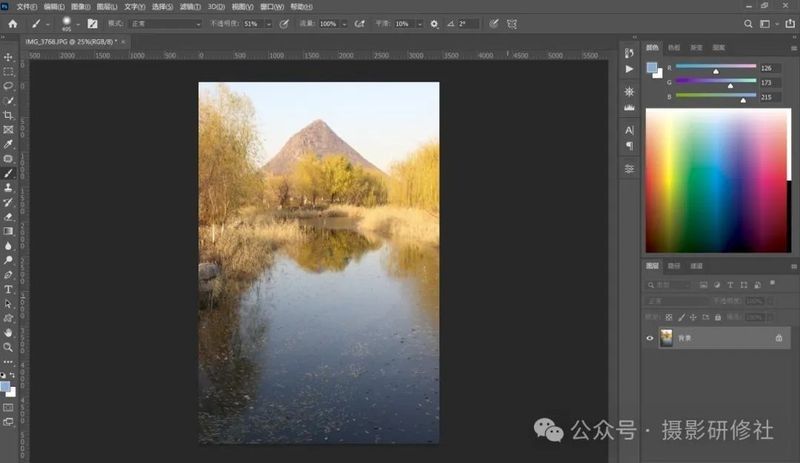Screen dimensions: 800x463
Task: Open the 3D menu
Action: pyautogui.click(x=216, y=7)
